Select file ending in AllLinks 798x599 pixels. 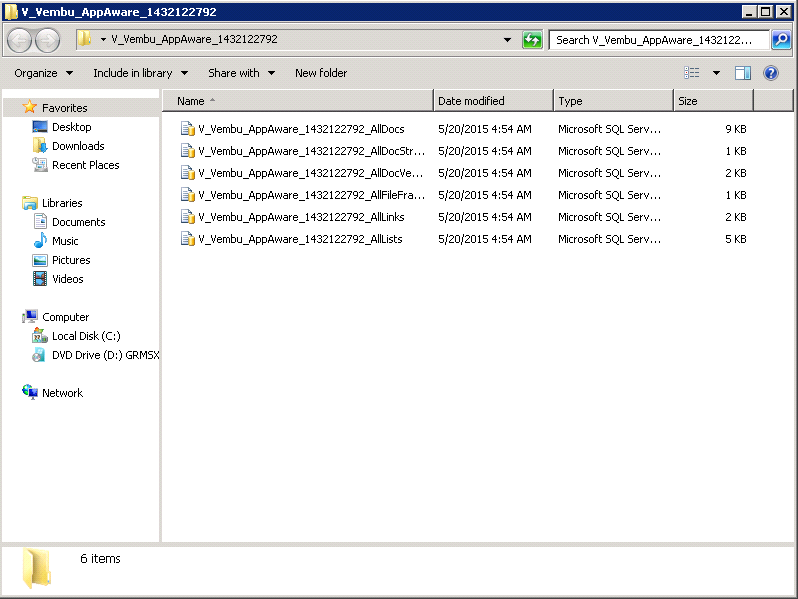(301, 217)
